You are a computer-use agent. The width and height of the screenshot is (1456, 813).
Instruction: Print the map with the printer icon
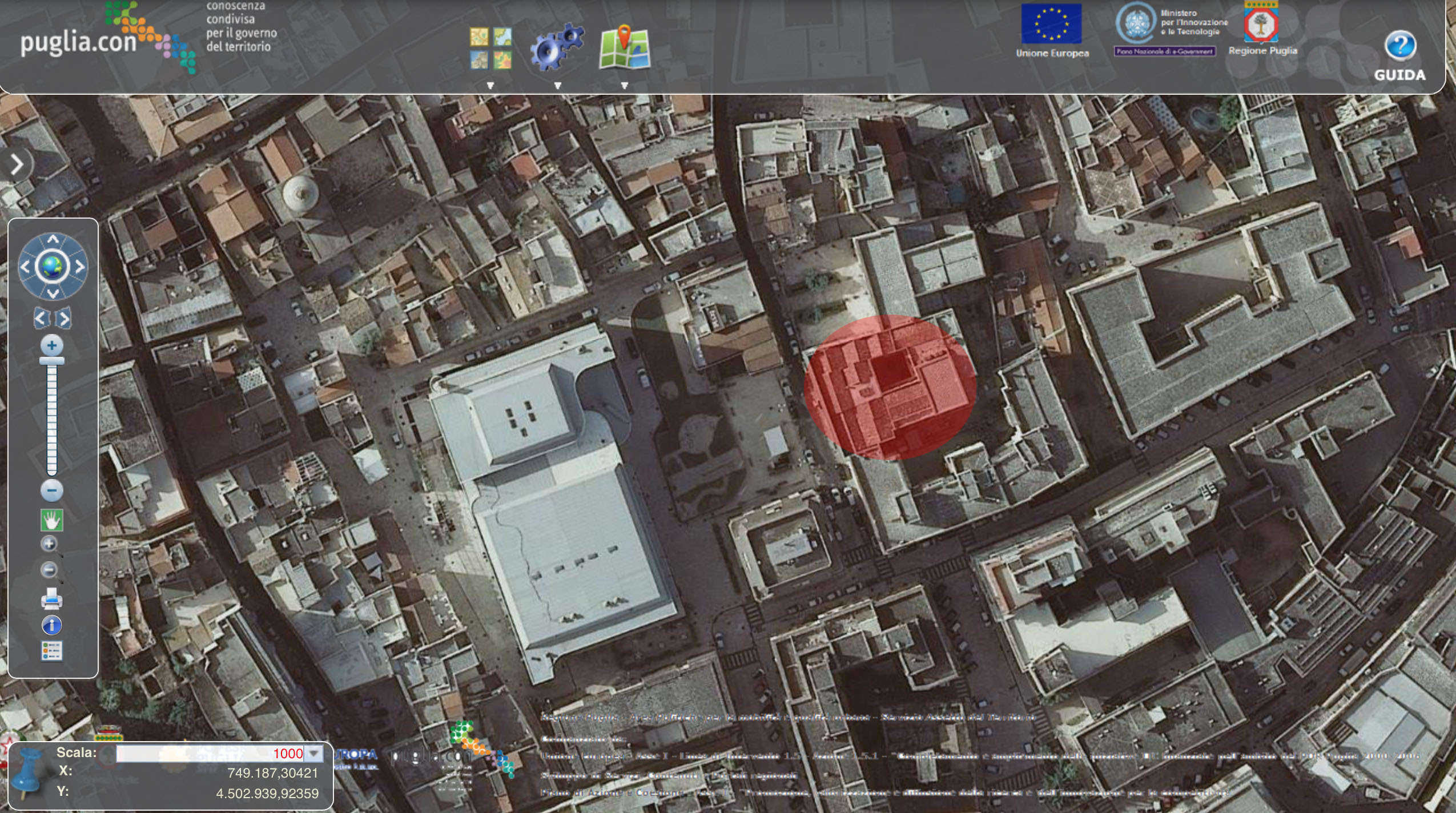click(x=51, y=599)
